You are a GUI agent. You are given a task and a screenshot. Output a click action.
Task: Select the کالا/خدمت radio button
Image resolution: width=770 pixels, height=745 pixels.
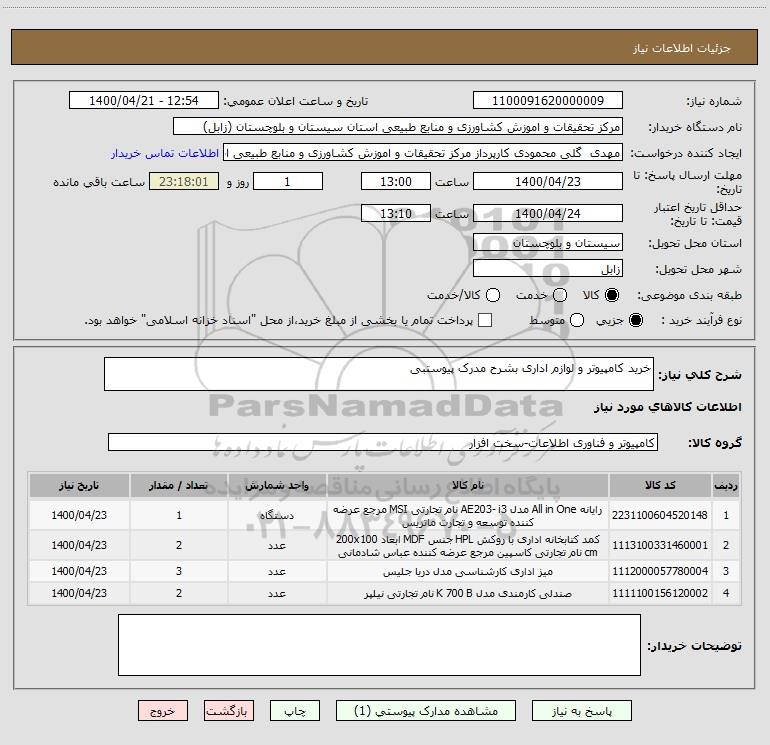tap(493, 295)
